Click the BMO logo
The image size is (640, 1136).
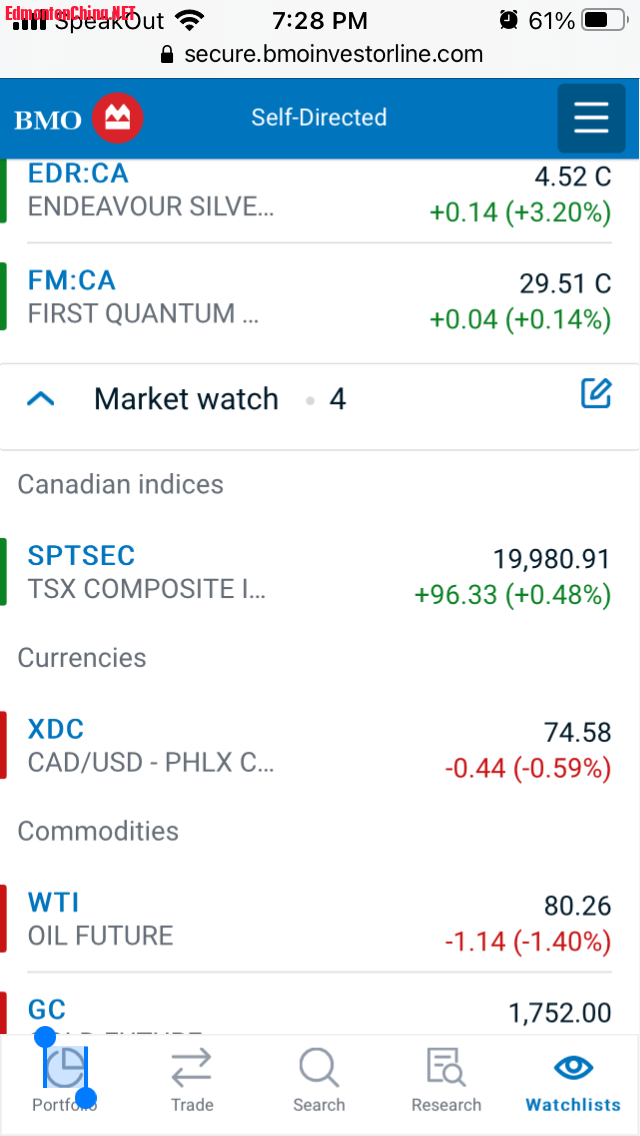pyautogui.click(x=79, y=119)
